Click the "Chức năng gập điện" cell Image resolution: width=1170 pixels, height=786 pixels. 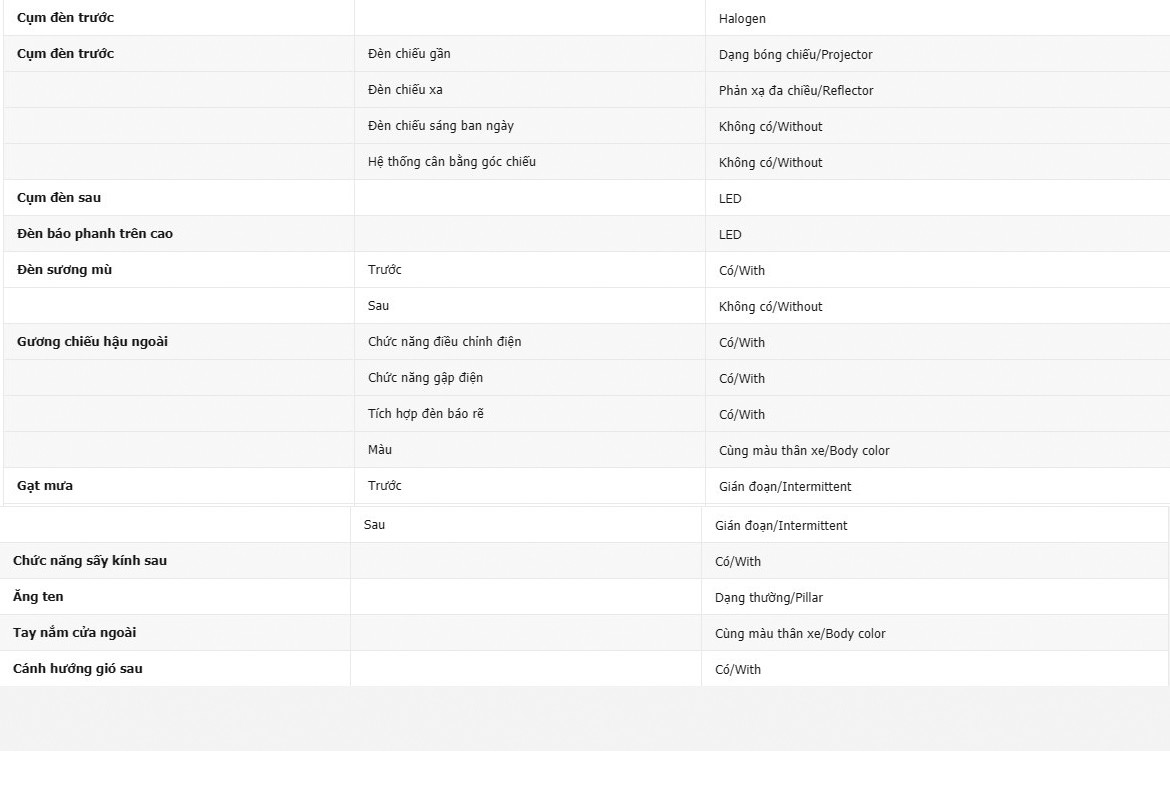(x=425, y=378)
